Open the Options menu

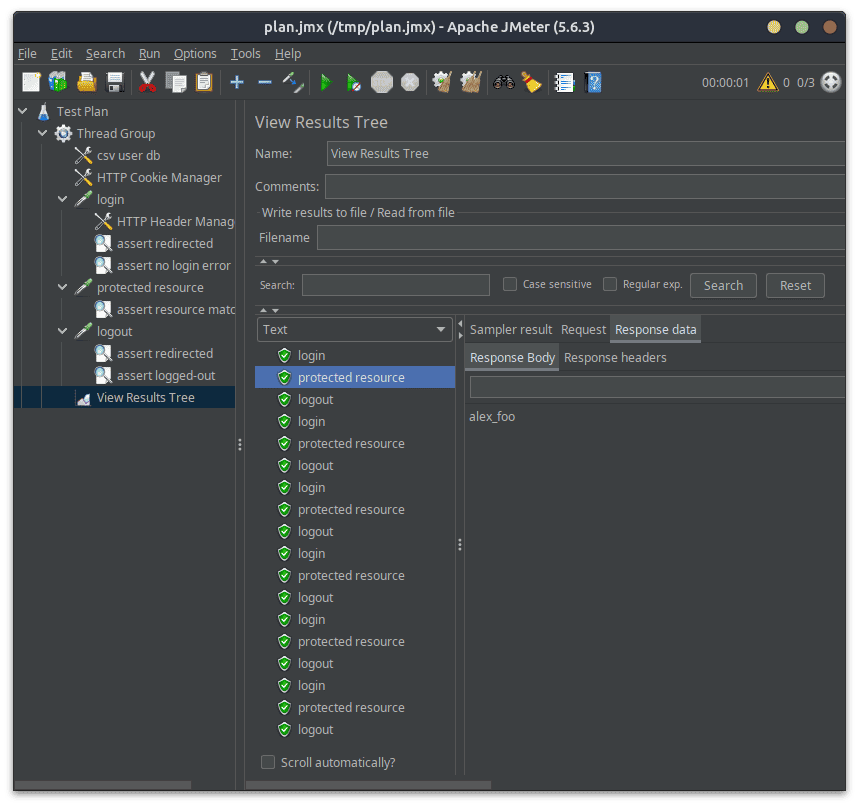pyautogui.click(x=195, y=53)
